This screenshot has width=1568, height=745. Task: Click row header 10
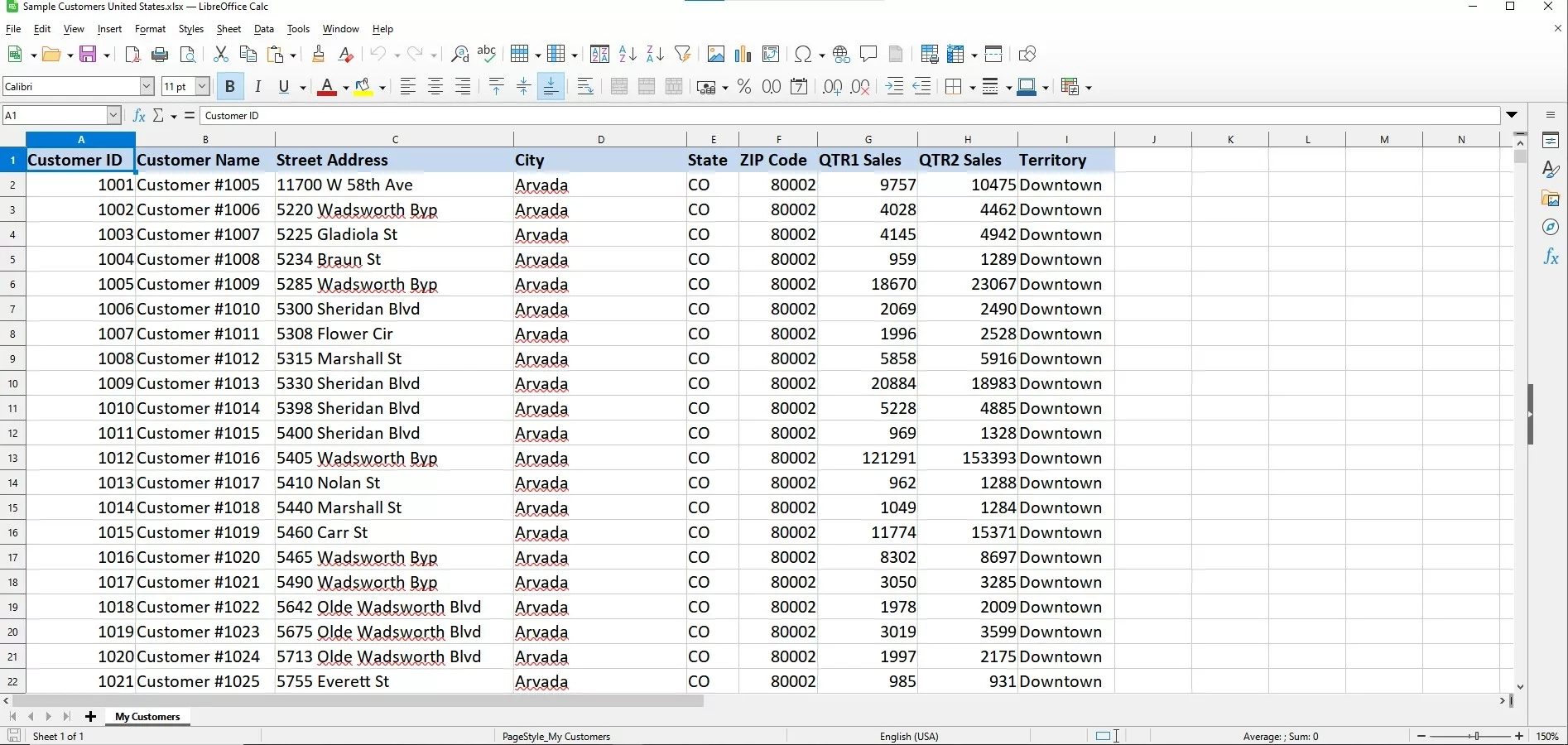pos(12,384)
